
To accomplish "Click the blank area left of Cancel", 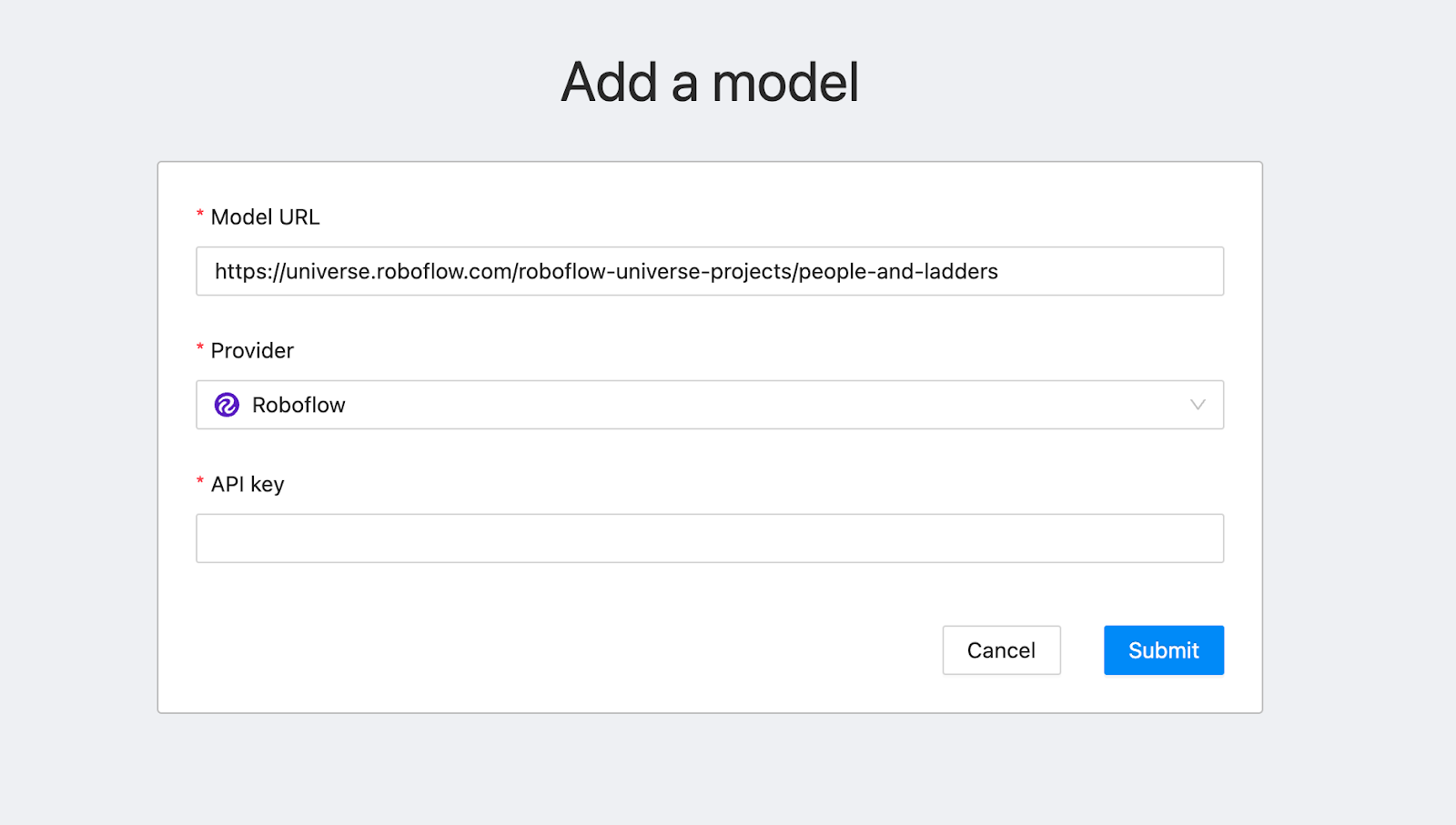I will 546,650.
